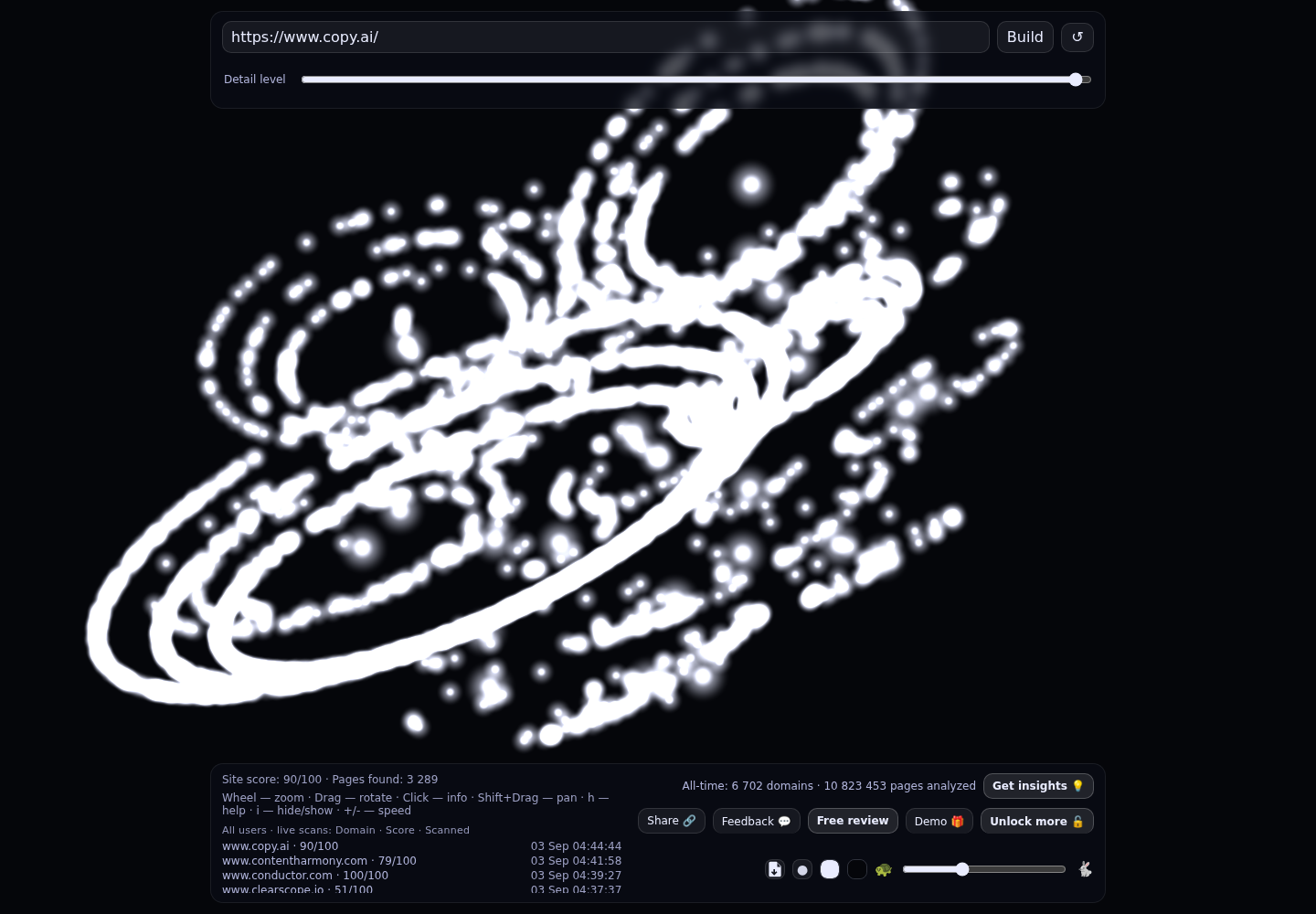Select the black background swatch
Image resolution: width=1316 pixels, height=914 pixels.
(x=857, y=869)
